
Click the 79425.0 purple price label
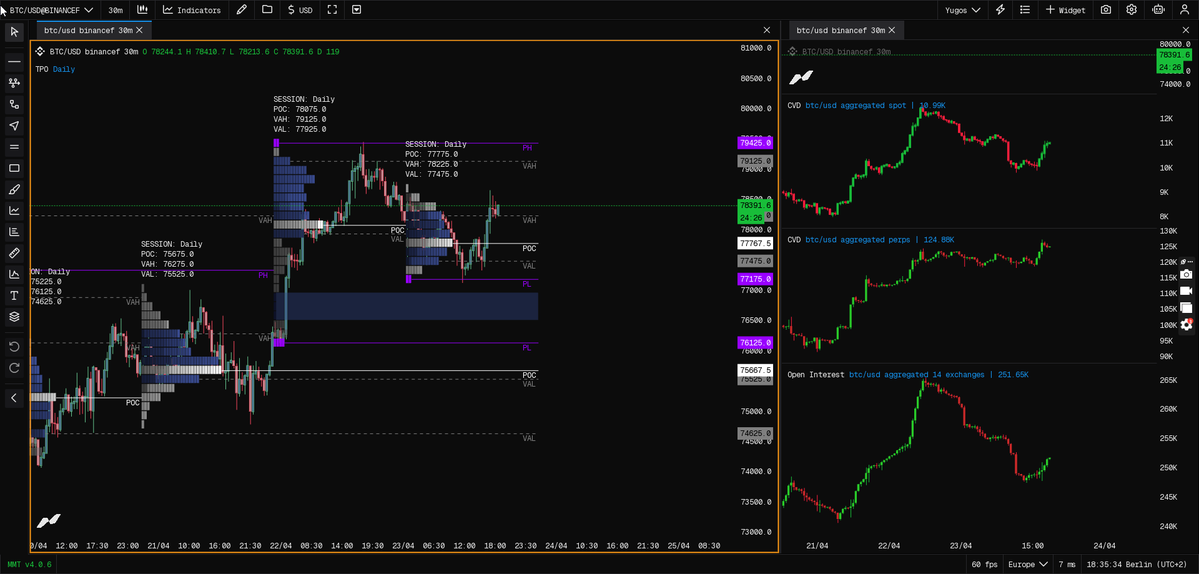pyautogui.click(x=755, y=142)
